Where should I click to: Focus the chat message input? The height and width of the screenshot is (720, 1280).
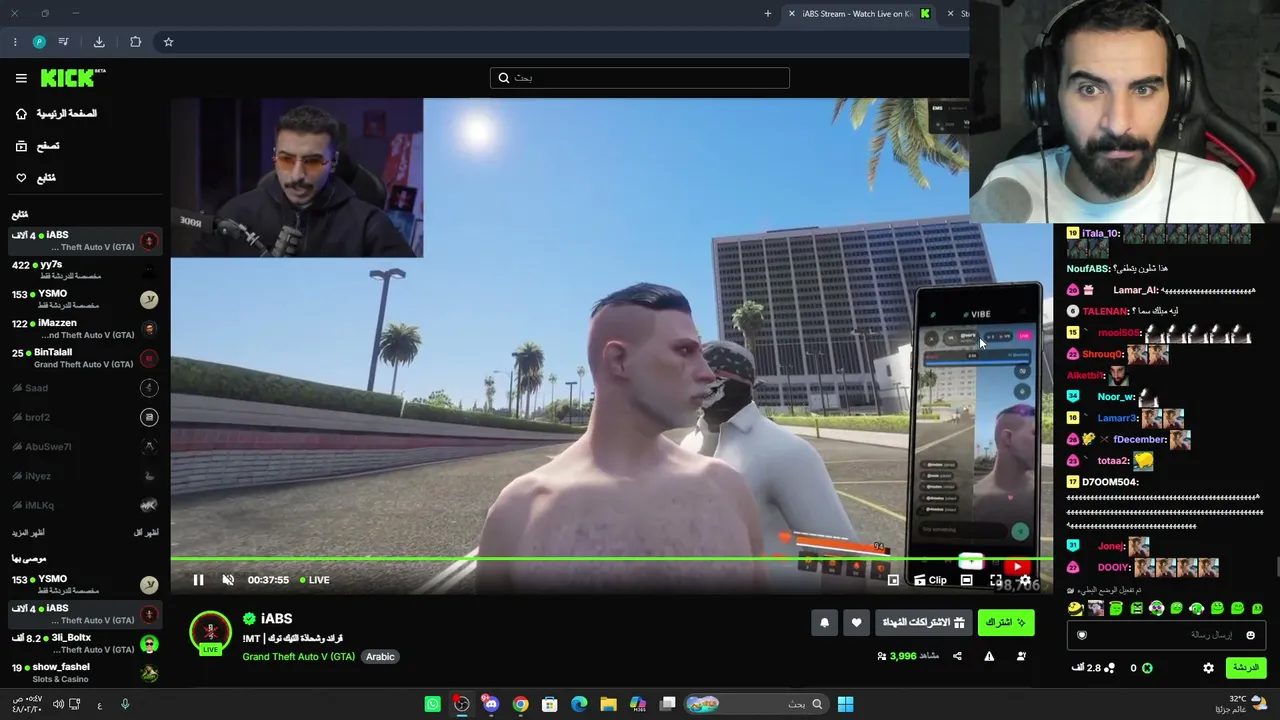coord(1165,635)
